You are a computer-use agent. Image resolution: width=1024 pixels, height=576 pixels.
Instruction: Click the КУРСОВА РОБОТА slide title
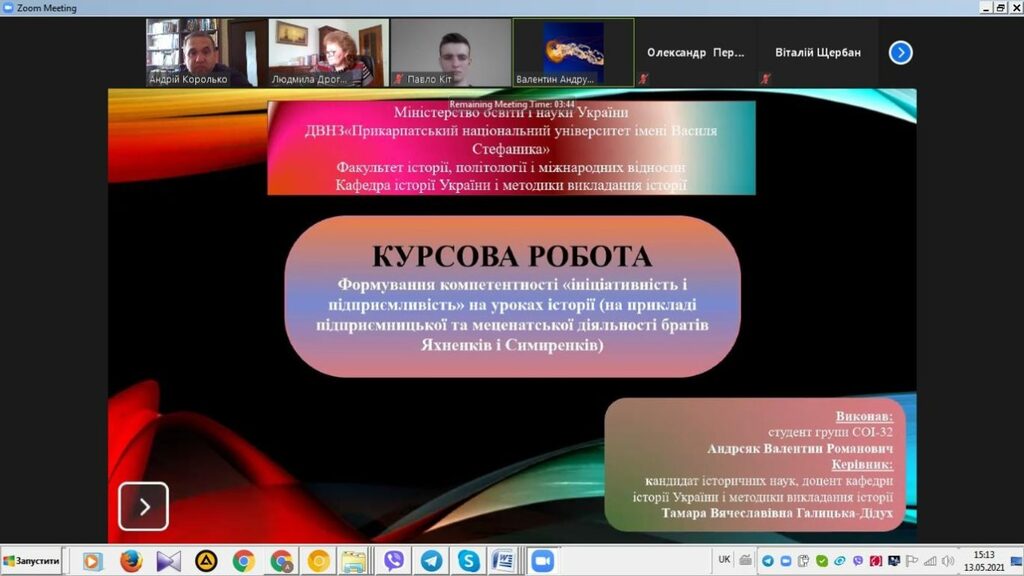tap(511, 257)
